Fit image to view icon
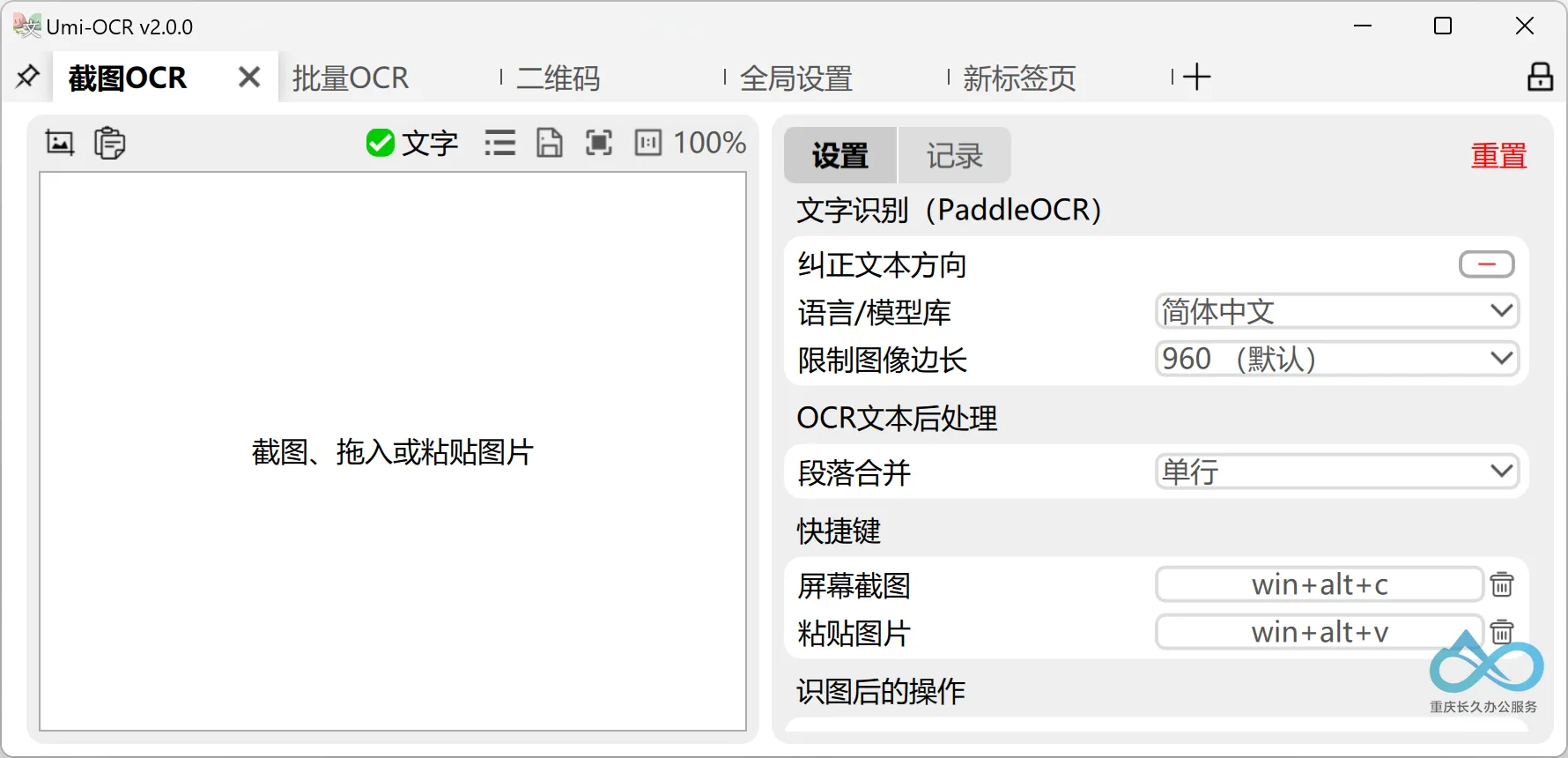Viewport: 1568px width, 758px height. pyautogui.click(x=599, y=143)
